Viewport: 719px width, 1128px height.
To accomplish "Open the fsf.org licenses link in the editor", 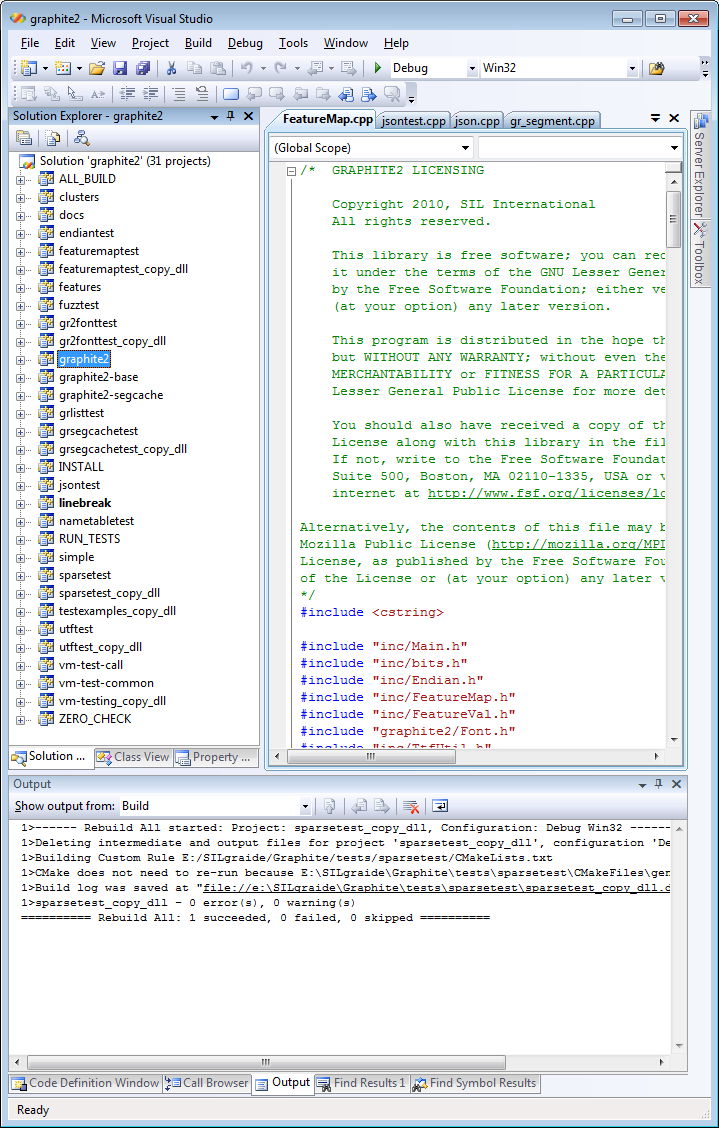I will click(546, 494).
